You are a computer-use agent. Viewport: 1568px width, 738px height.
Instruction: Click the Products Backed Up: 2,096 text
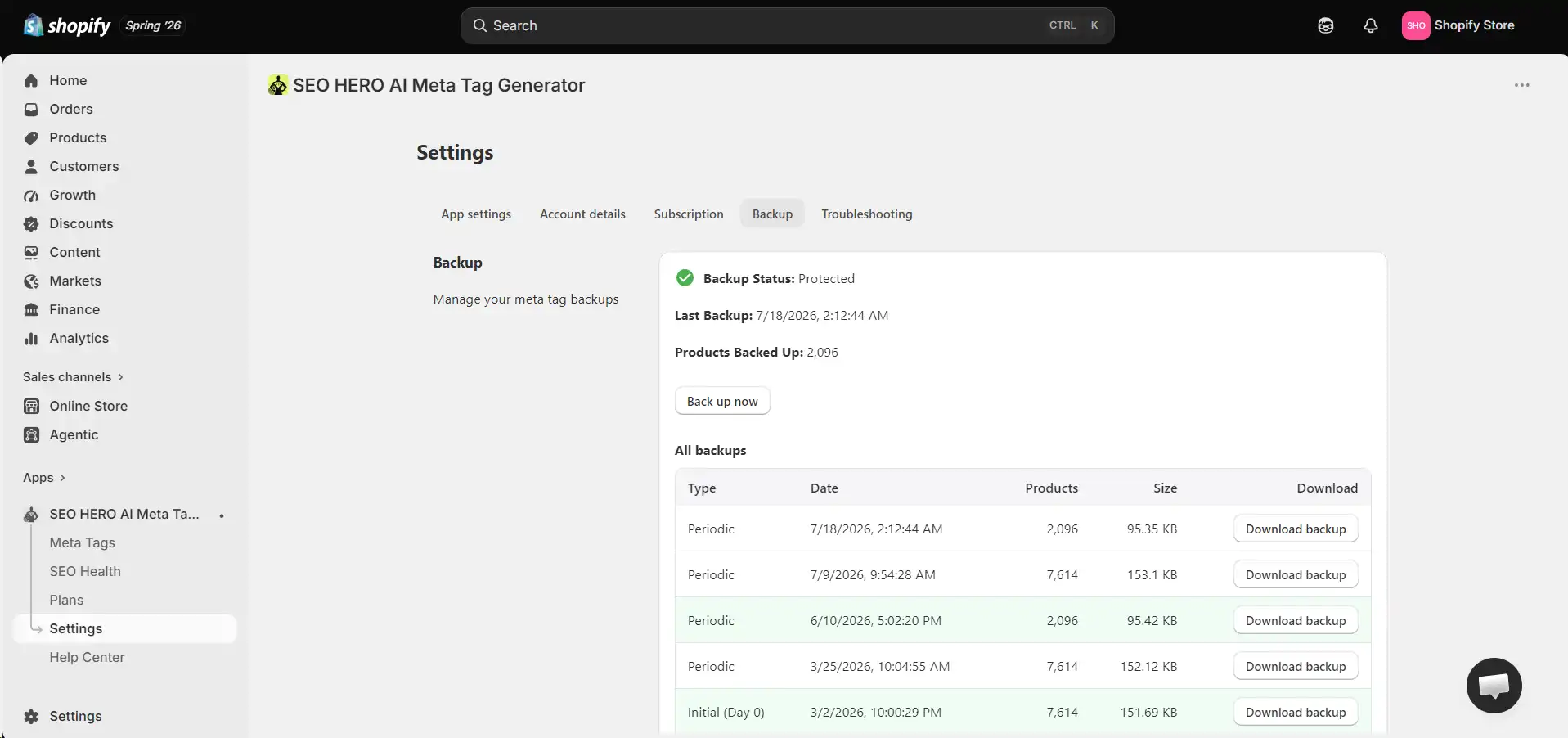click(x=757, y=352)
